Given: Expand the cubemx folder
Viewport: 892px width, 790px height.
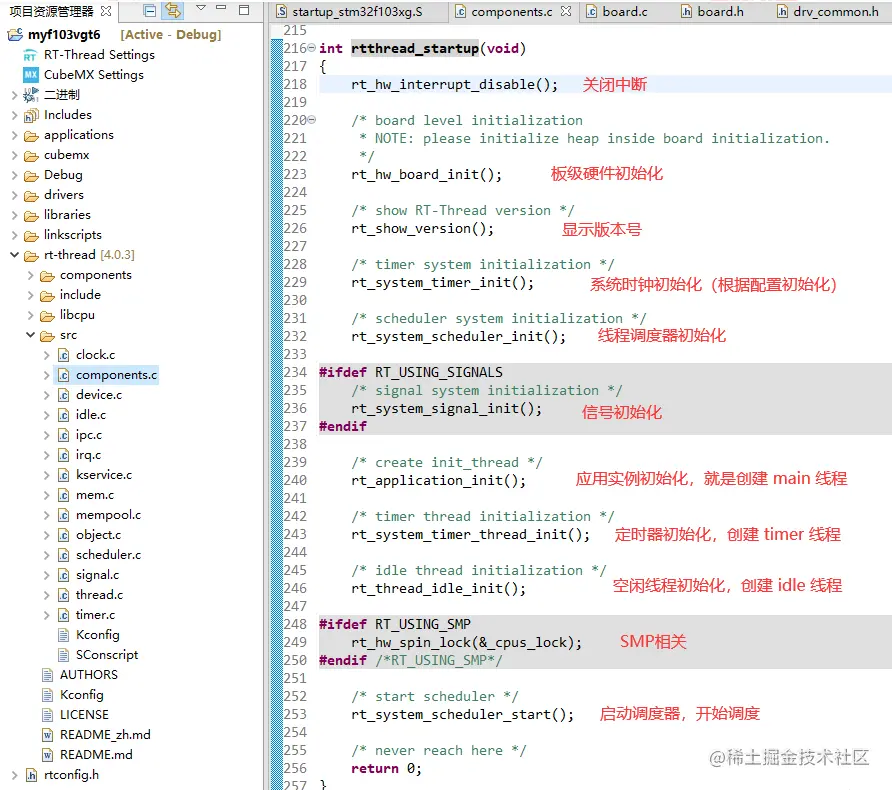Looking at the screenshot, I should 15,155.
